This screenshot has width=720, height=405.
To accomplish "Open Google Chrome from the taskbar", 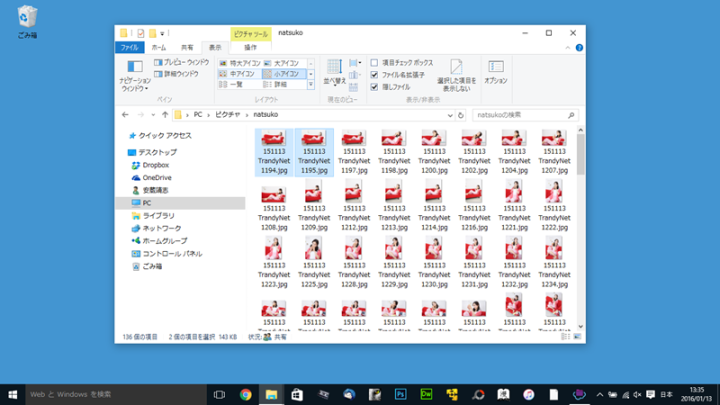I will 246,394.
